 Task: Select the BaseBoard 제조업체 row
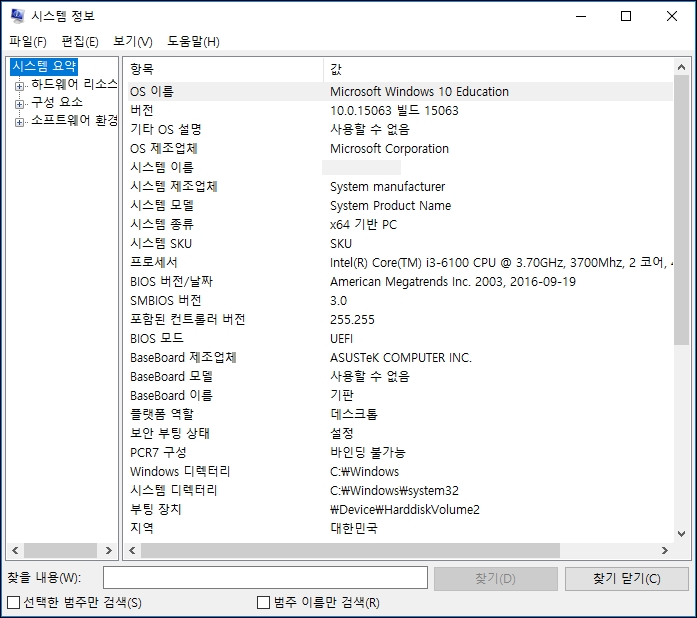point(400,357)
